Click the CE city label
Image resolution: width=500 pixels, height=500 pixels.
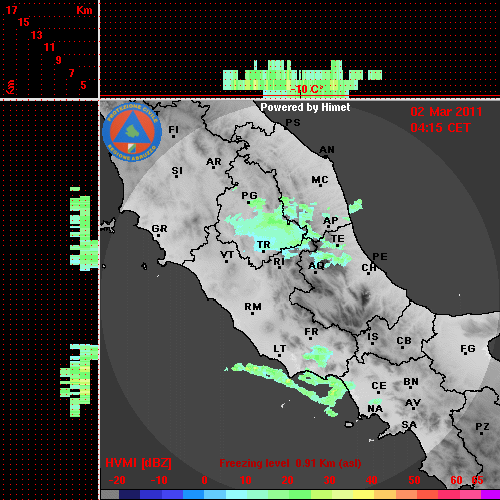(379, 386)
